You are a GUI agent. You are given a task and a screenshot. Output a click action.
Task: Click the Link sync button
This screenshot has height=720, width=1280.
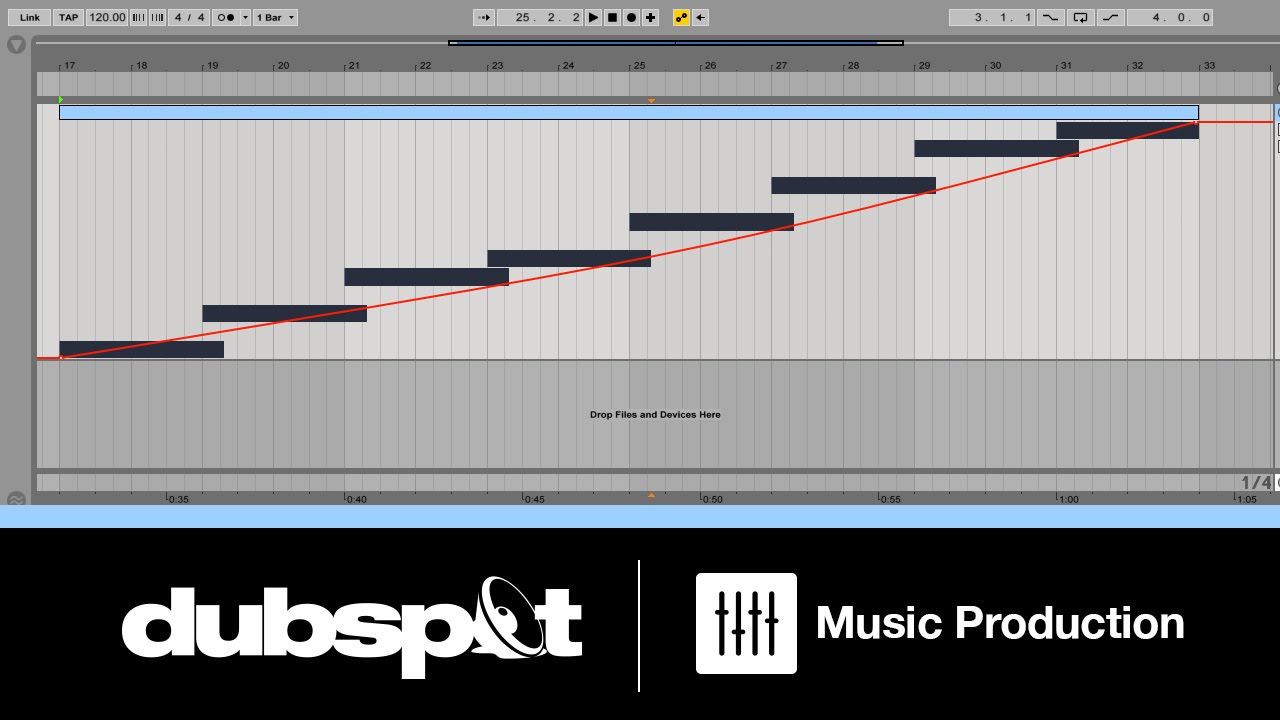(x=30, y=17)
